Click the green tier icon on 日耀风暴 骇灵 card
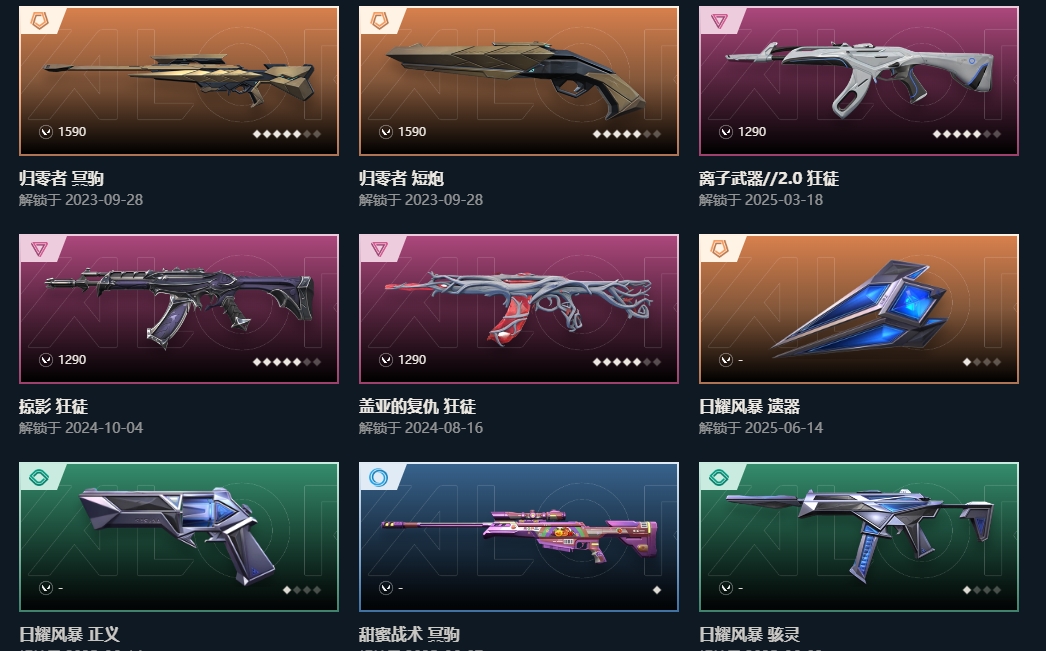This screenshot has height=651, width=1046. click(719, 477)
